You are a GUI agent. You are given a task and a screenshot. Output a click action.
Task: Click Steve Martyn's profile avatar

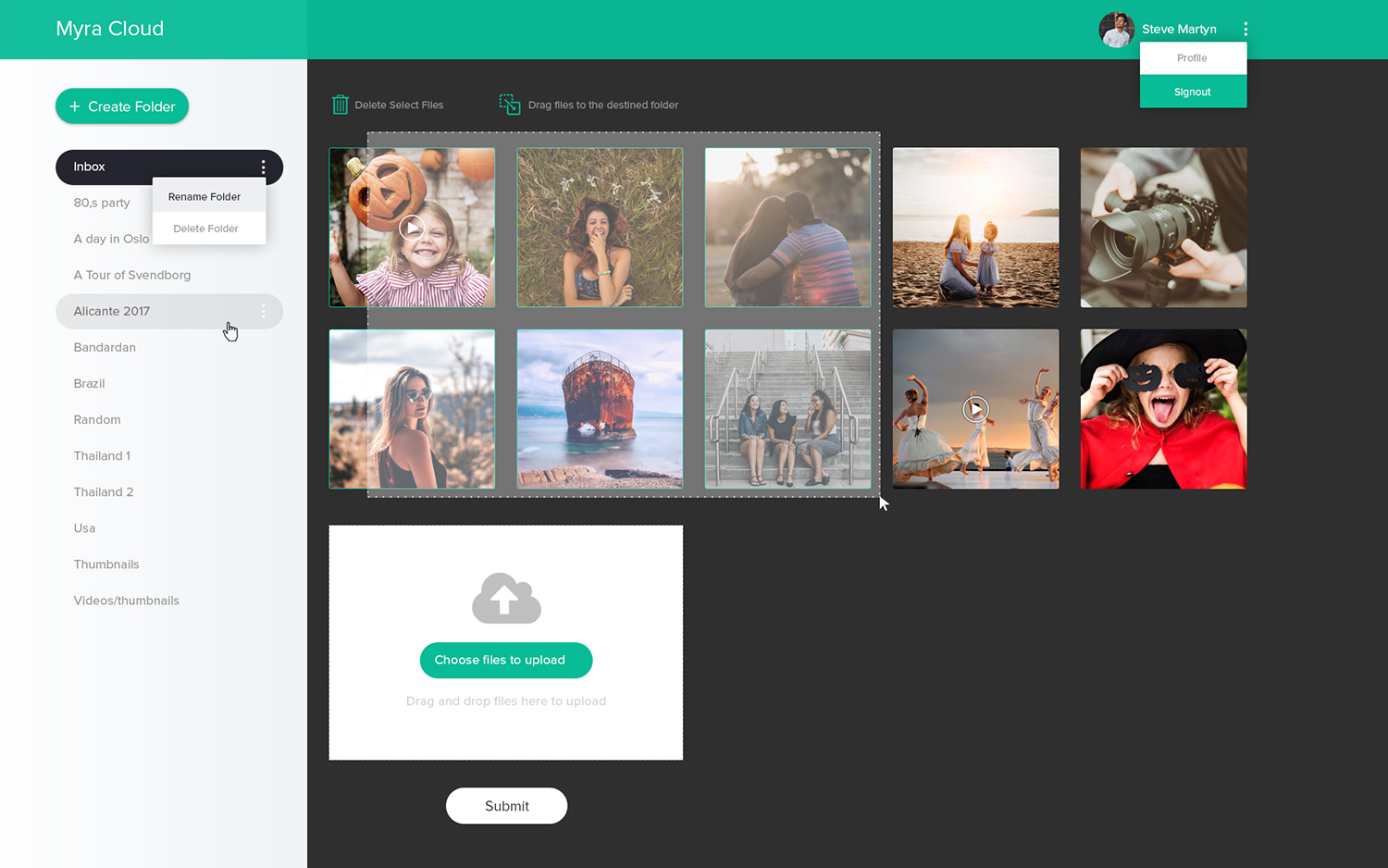(x=1116, y=29)
